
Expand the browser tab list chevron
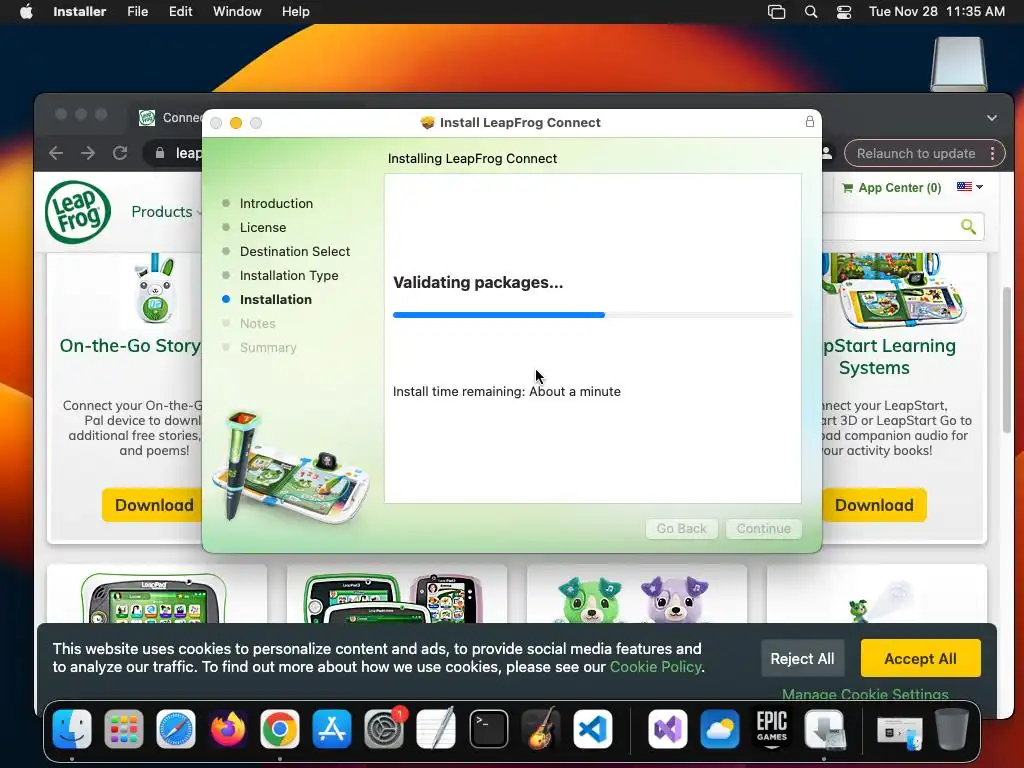coord(991,118)
